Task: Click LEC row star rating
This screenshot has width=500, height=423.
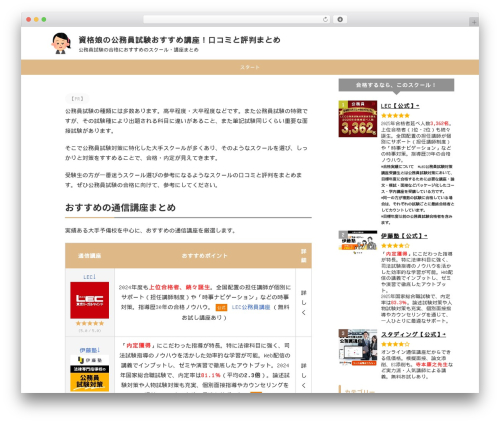Action: pyautogui.click(x=89, y=323)
